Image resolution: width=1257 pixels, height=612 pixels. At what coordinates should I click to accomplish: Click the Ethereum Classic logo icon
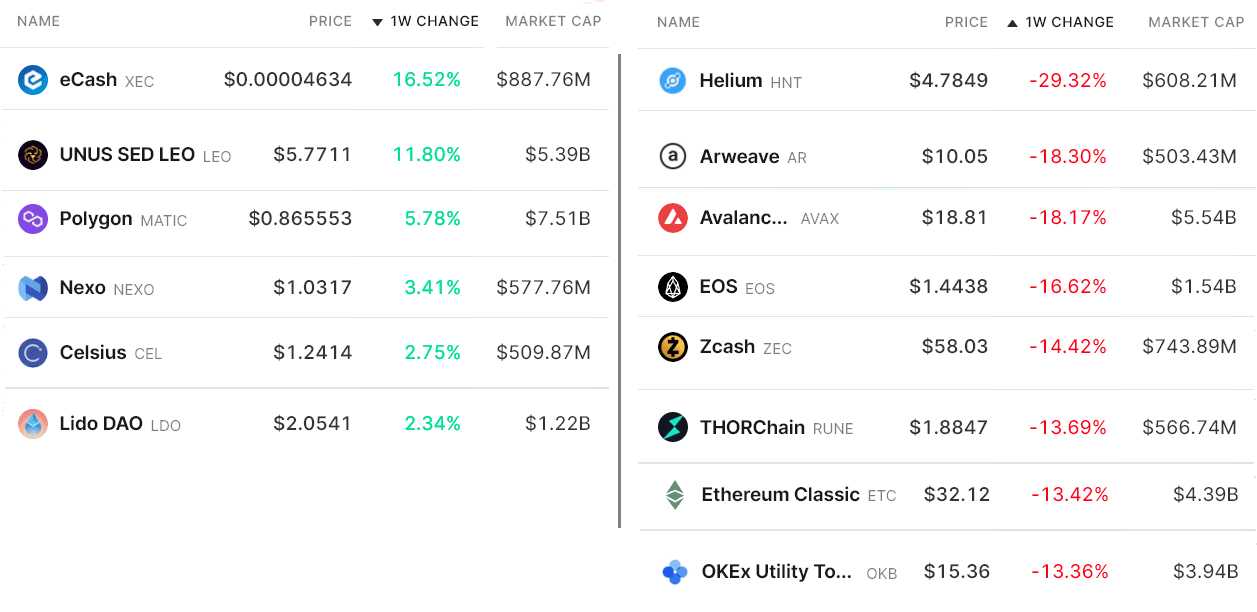676,495
